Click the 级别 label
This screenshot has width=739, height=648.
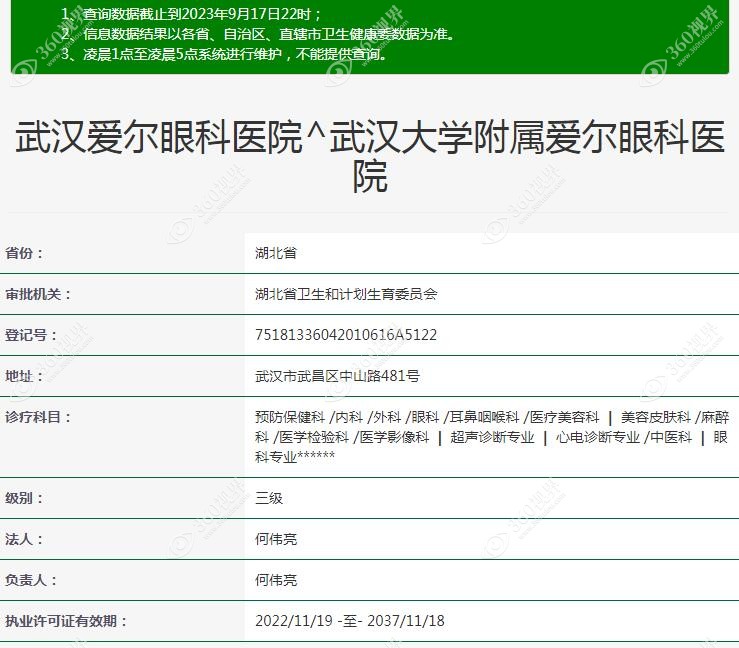point(24,498)
